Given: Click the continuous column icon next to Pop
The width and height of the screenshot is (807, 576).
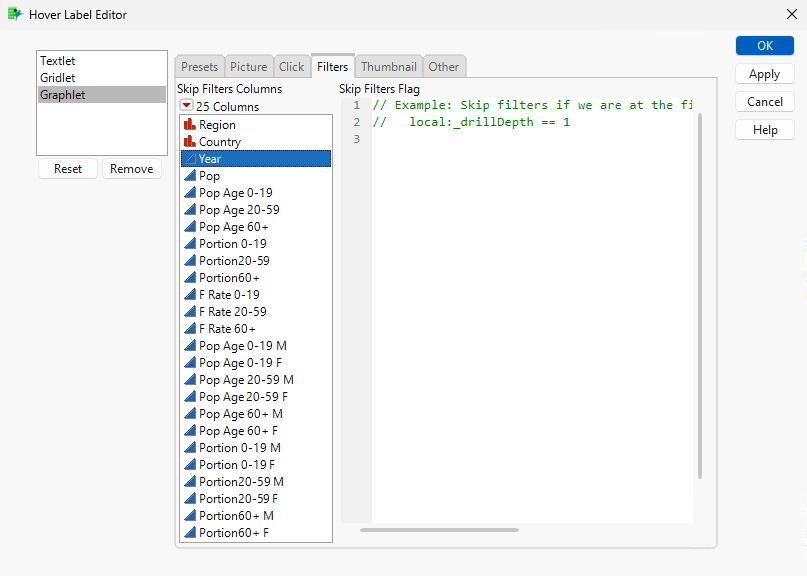Looking at the screenshot, I should coord(189,175).
